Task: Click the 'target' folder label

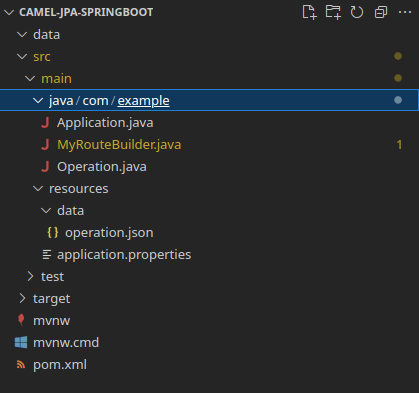Action: [52, 299]
